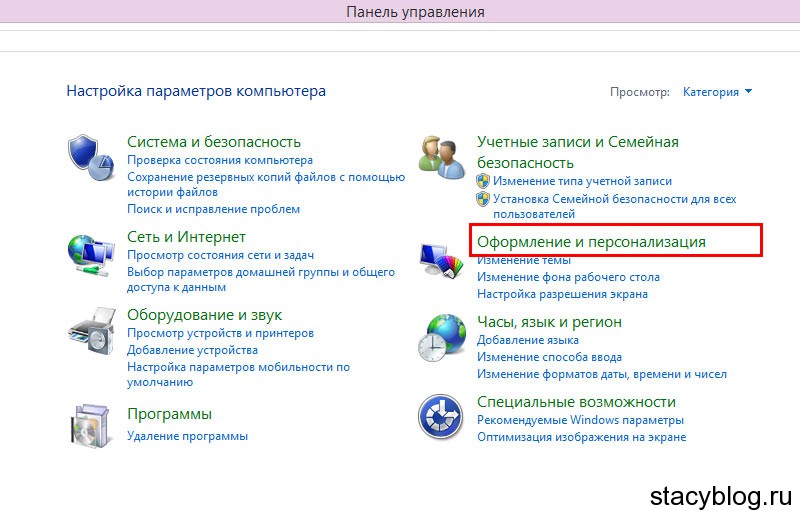This screenshot has height=520, width=800.
Task: Click the Network and Internet globe icon
Action: 91,255
